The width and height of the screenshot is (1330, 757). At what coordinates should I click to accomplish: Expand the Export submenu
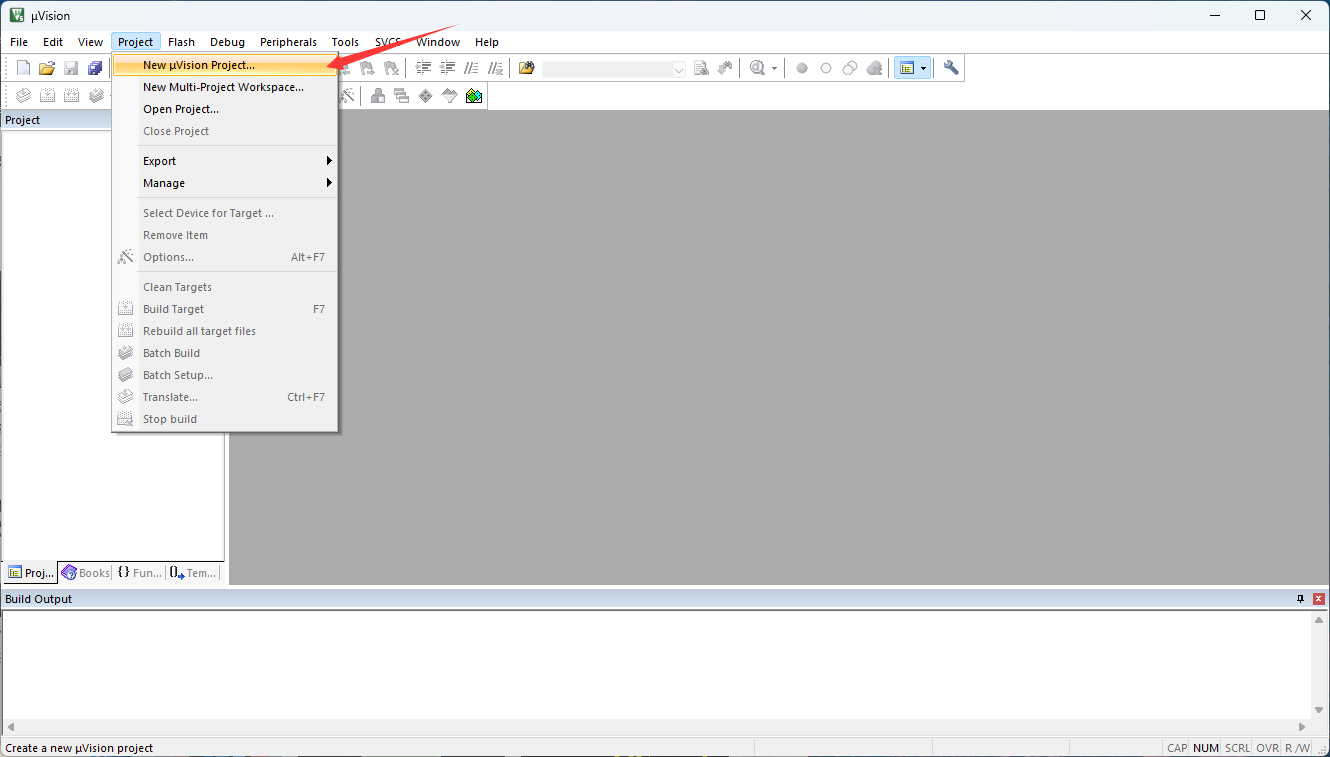click(225, 161)
